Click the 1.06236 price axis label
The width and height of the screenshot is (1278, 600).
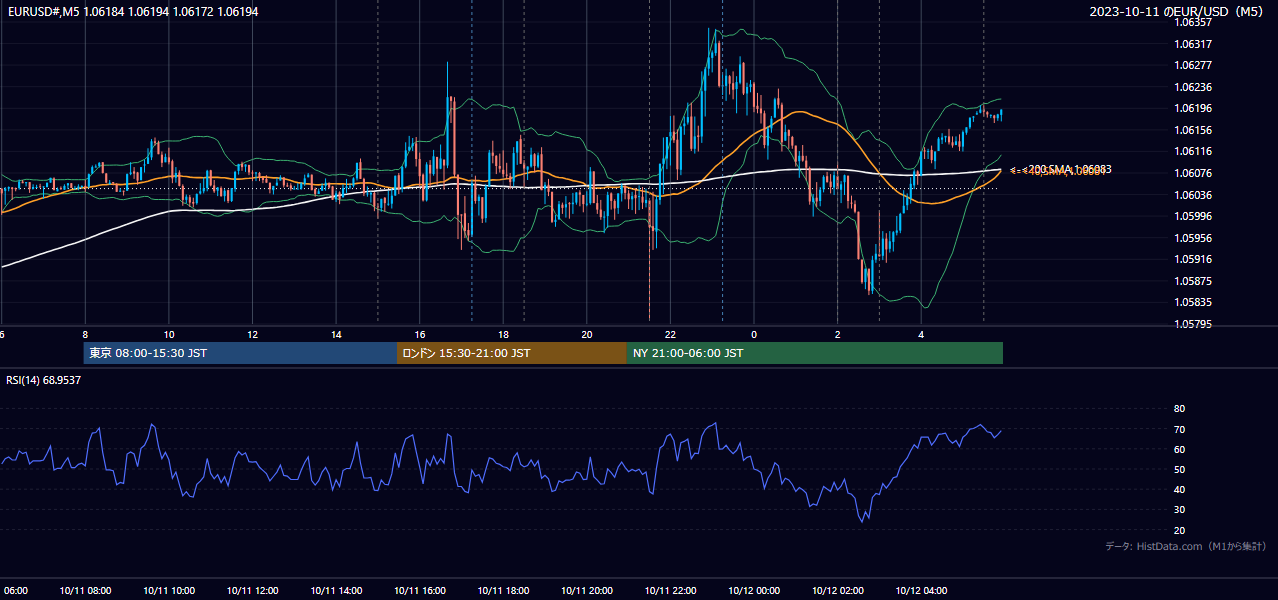1192,87
